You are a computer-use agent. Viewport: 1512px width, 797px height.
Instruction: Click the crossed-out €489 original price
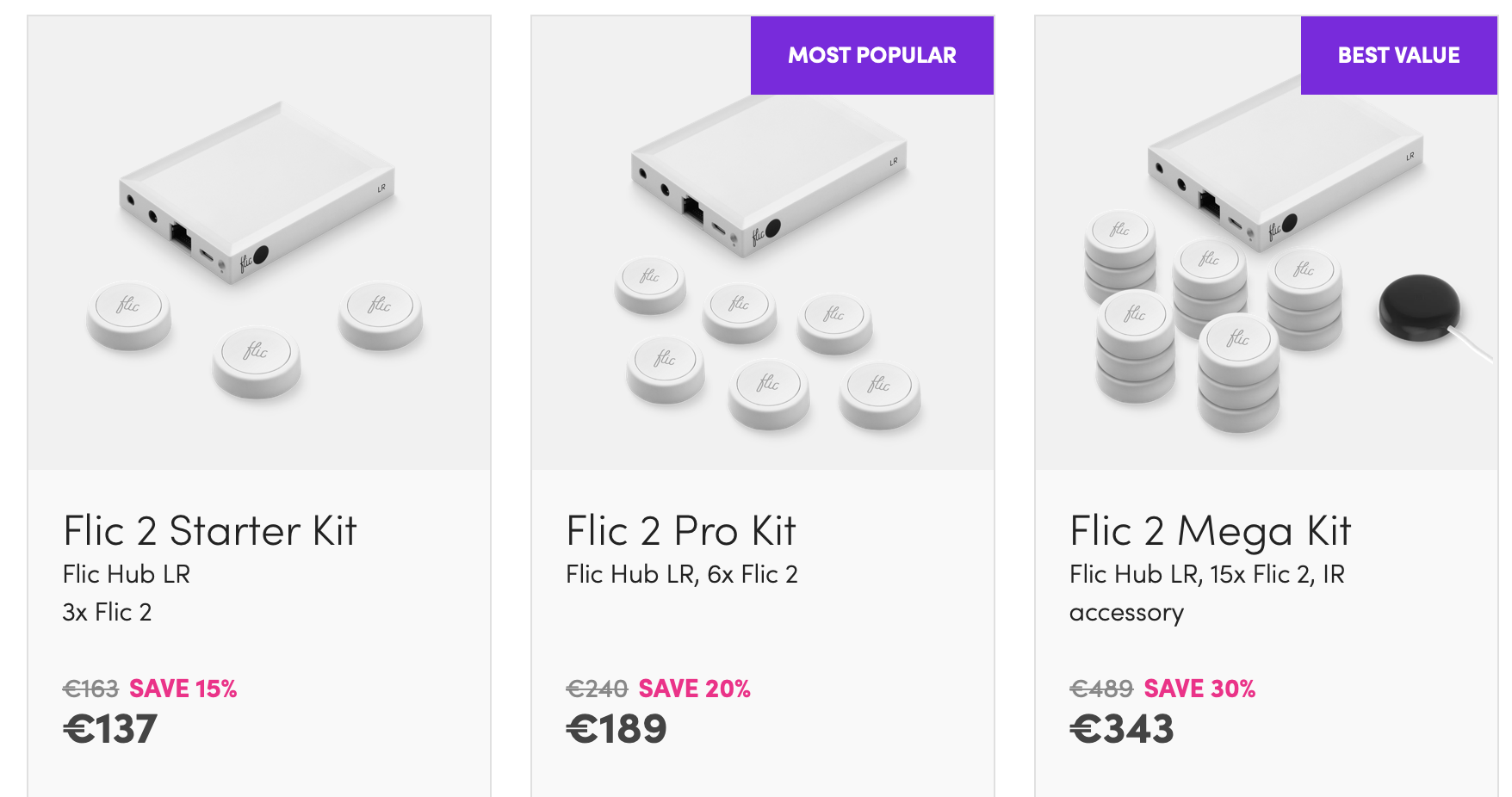[1100, 689]
